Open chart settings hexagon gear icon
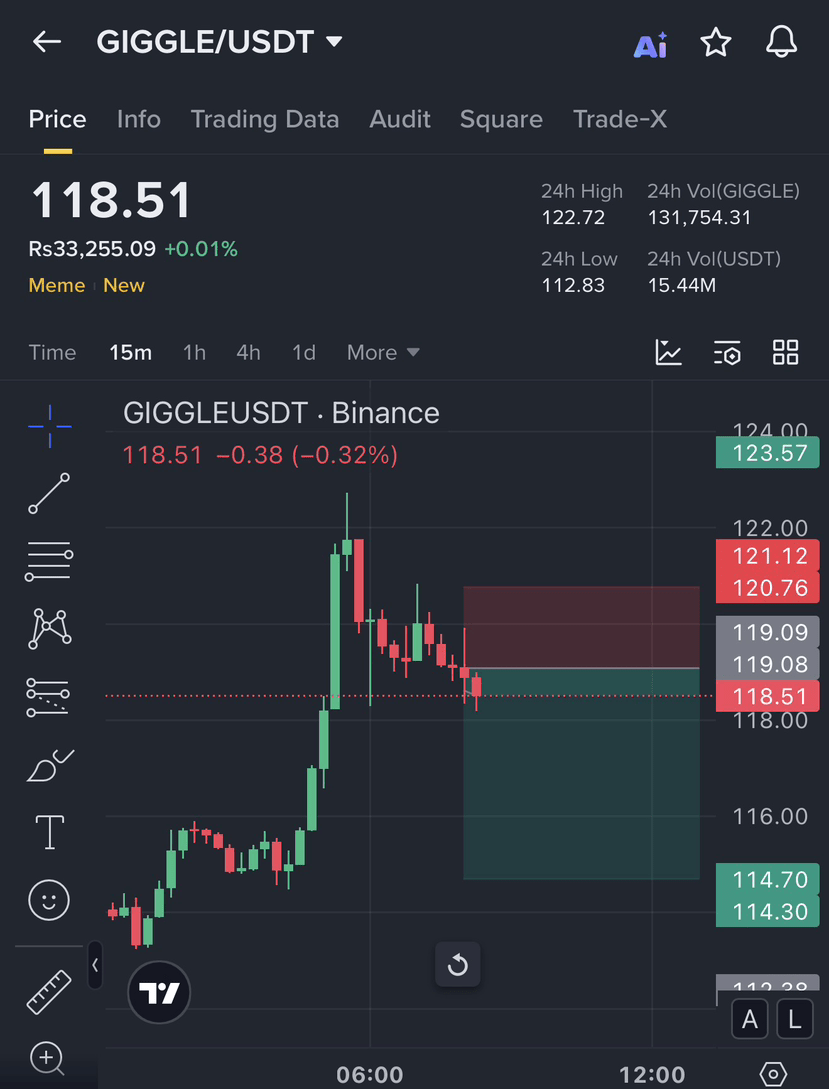 pyautogui.click(x=773, y=1074)
